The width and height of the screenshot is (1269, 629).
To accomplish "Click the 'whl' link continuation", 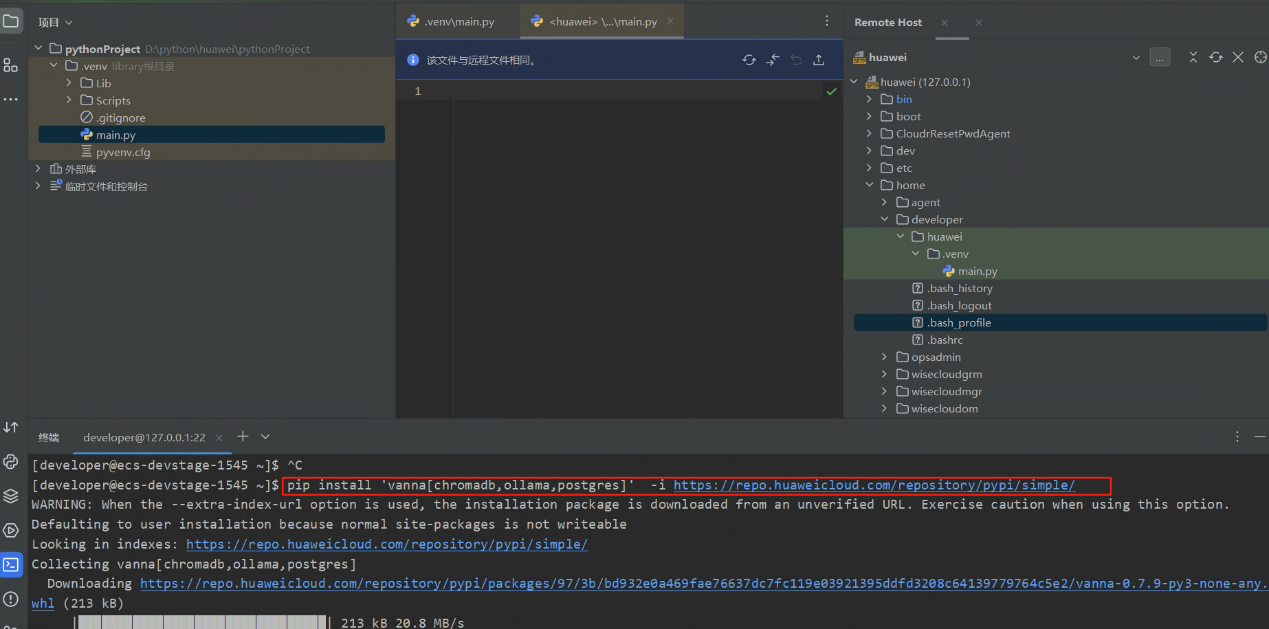I will click(43, 603).
